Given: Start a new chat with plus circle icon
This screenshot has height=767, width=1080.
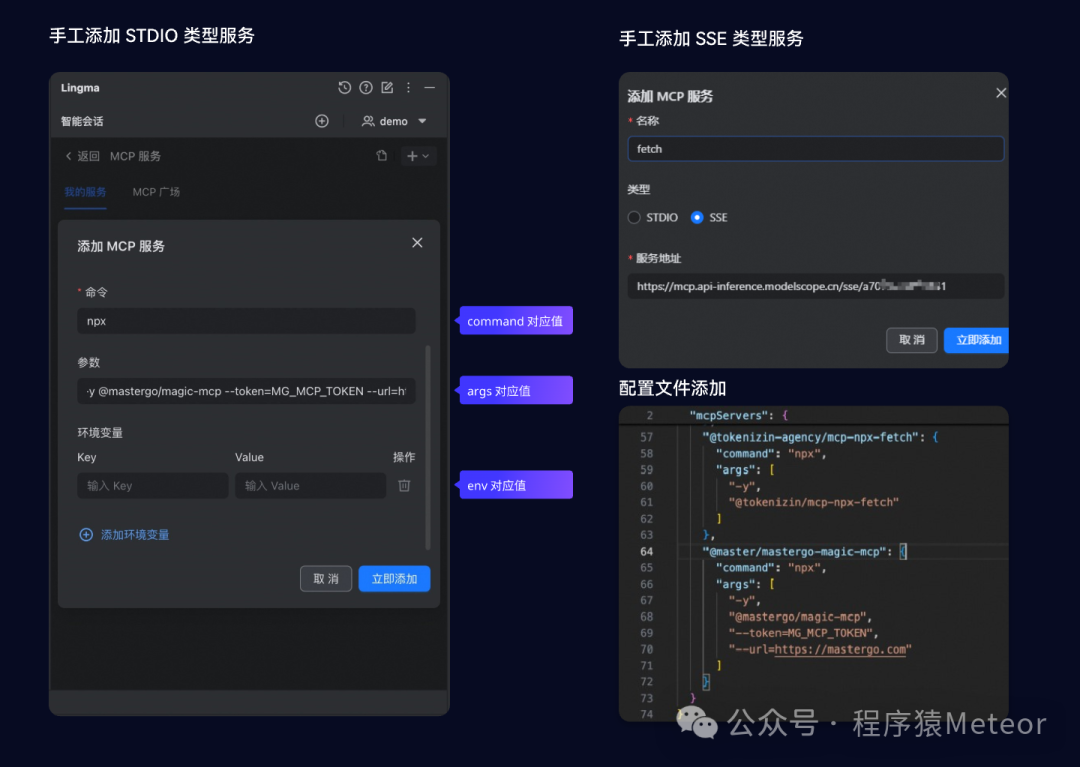Looking at the screenshot, I should click(322, 121).
